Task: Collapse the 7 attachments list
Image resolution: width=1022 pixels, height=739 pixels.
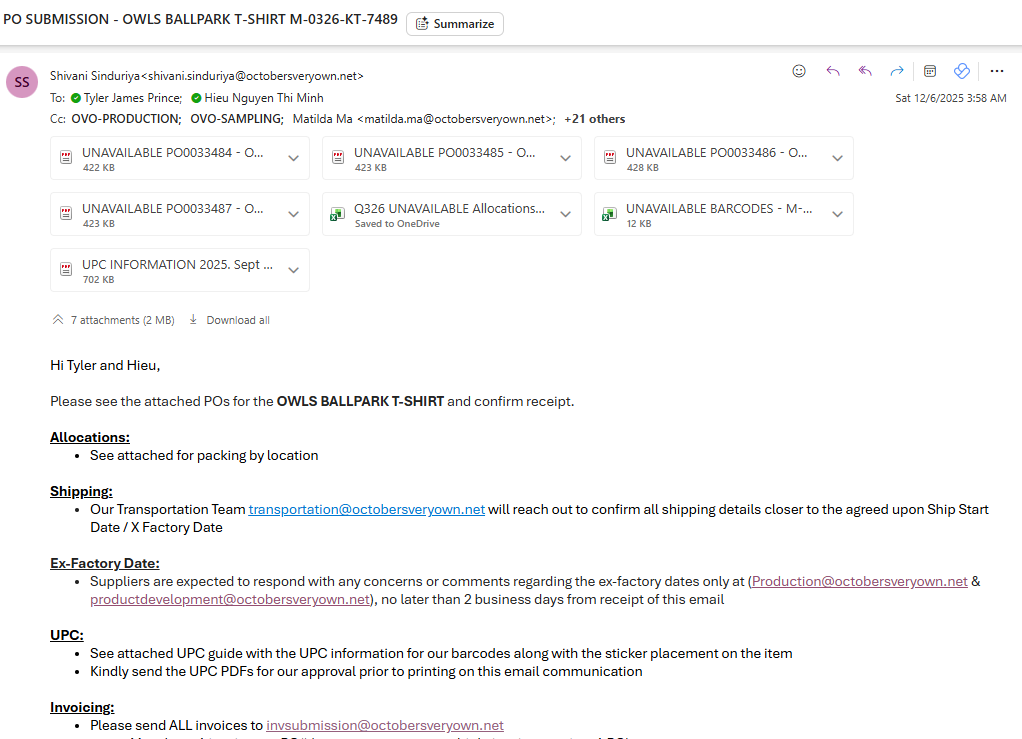Action: point(57,320)
